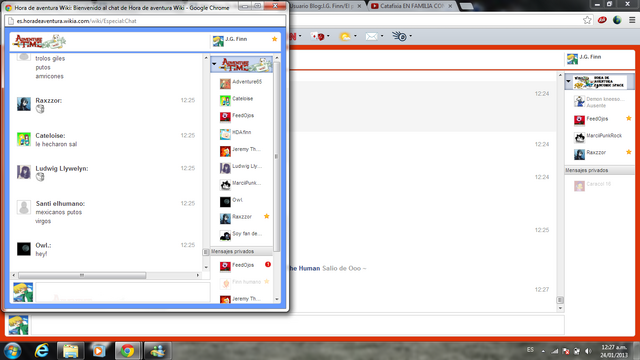
Task: Click Ludwig Llywelyn's avatar in chat messages
Action: pos(24,172)
